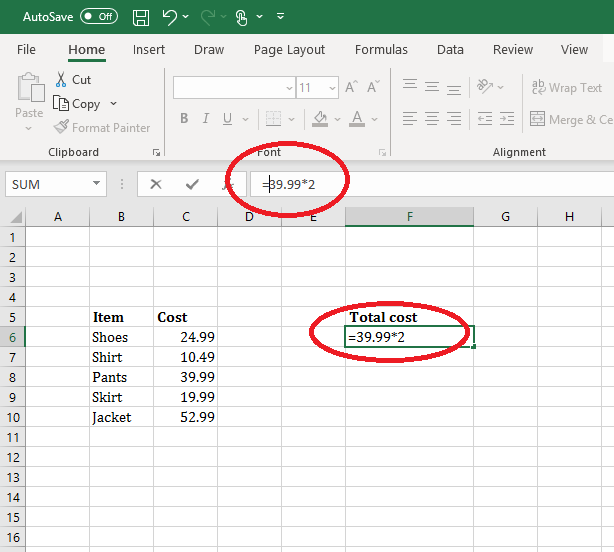The image size is (614, 552).
Task: Click the Touch/Mouse mode icon
Action: click(241, 17)
